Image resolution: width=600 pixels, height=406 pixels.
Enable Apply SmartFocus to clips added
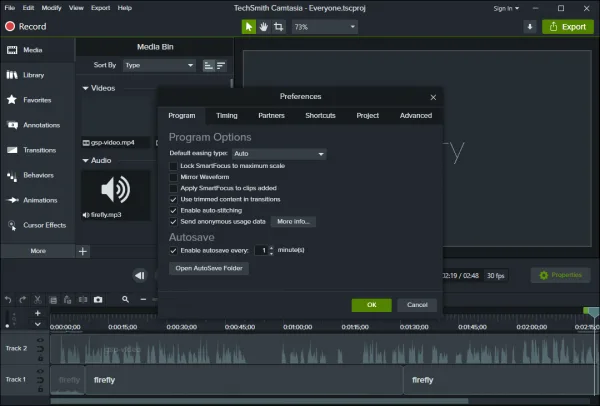click(x=173, y=188)
